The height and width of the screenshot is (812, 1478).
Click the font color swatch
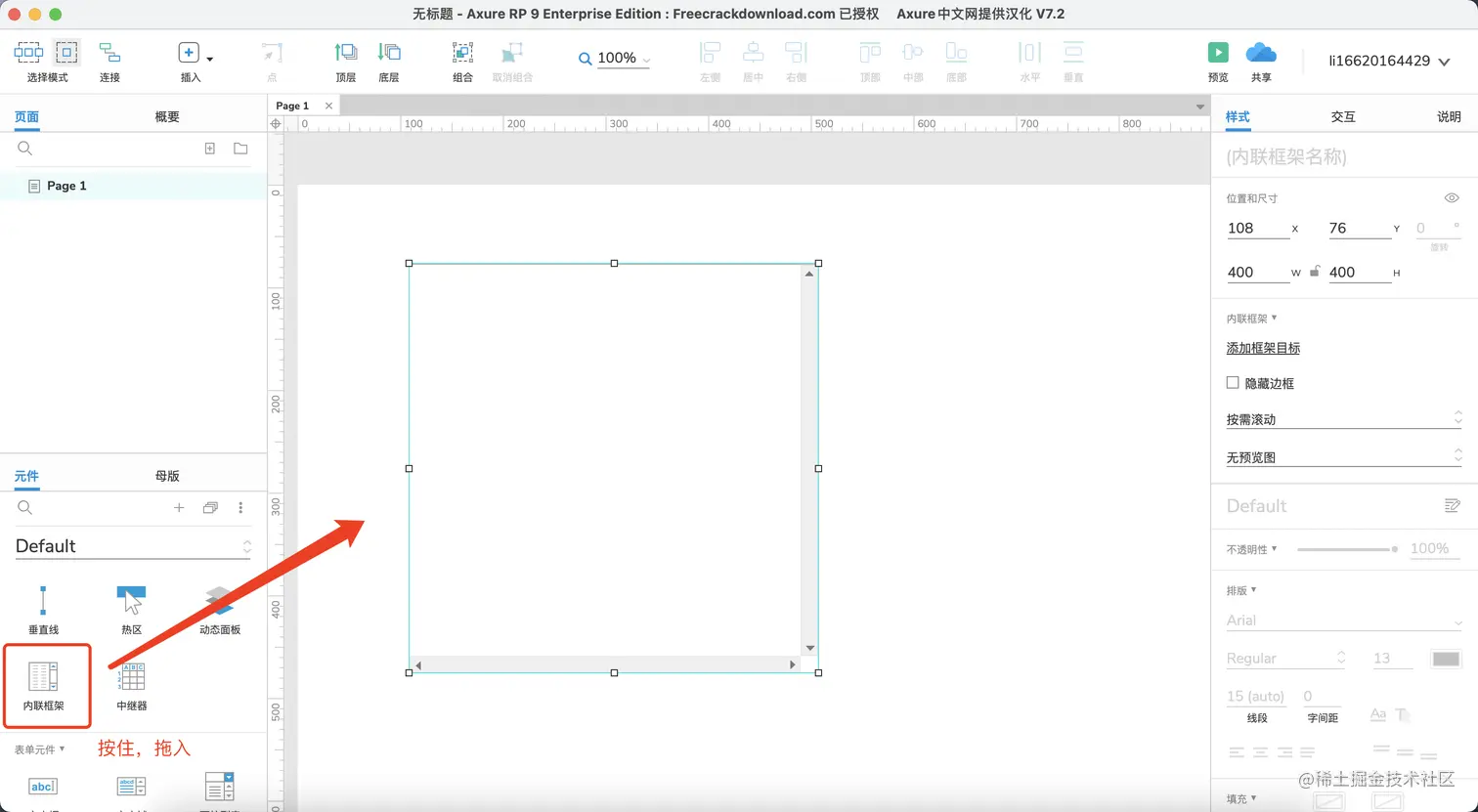click(x=1446, y=660)
